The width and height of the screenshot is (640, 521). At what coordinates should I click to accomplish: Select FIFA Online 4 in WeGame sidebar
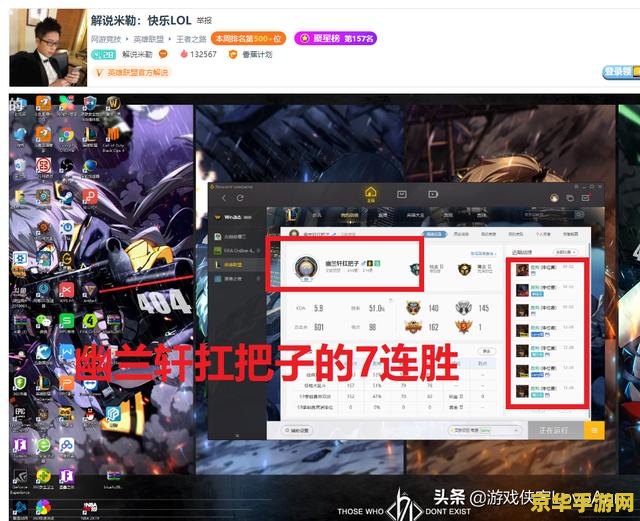237,250
